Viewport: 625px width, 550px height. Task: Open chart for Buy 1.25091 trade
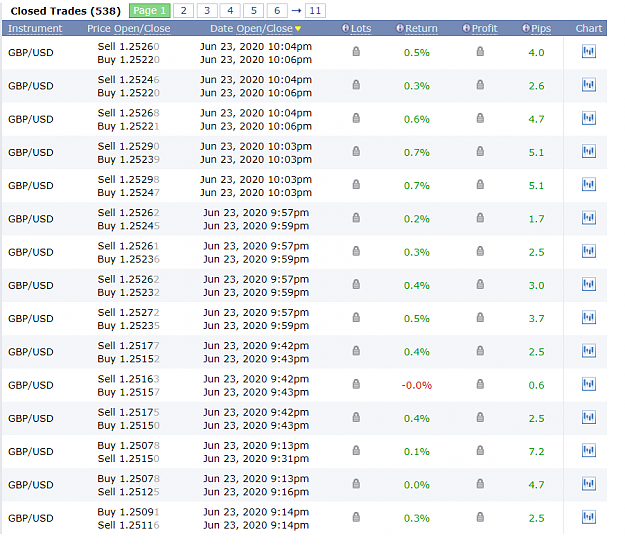[589, 517]
